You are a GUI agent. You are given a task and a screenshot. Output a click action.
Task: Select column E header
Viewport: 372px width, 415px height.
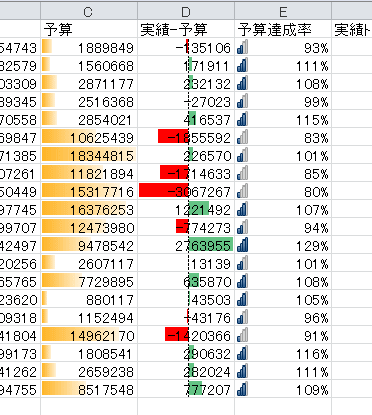283,12
